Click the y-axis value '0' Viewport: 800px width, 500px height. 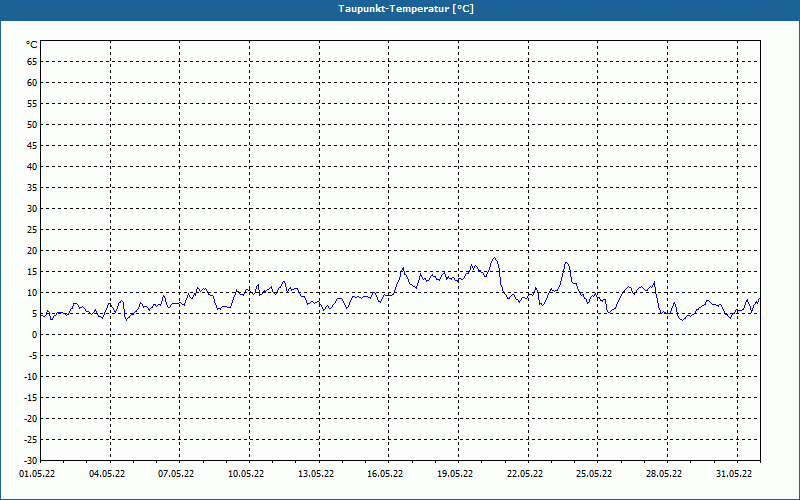pos(35,335)
